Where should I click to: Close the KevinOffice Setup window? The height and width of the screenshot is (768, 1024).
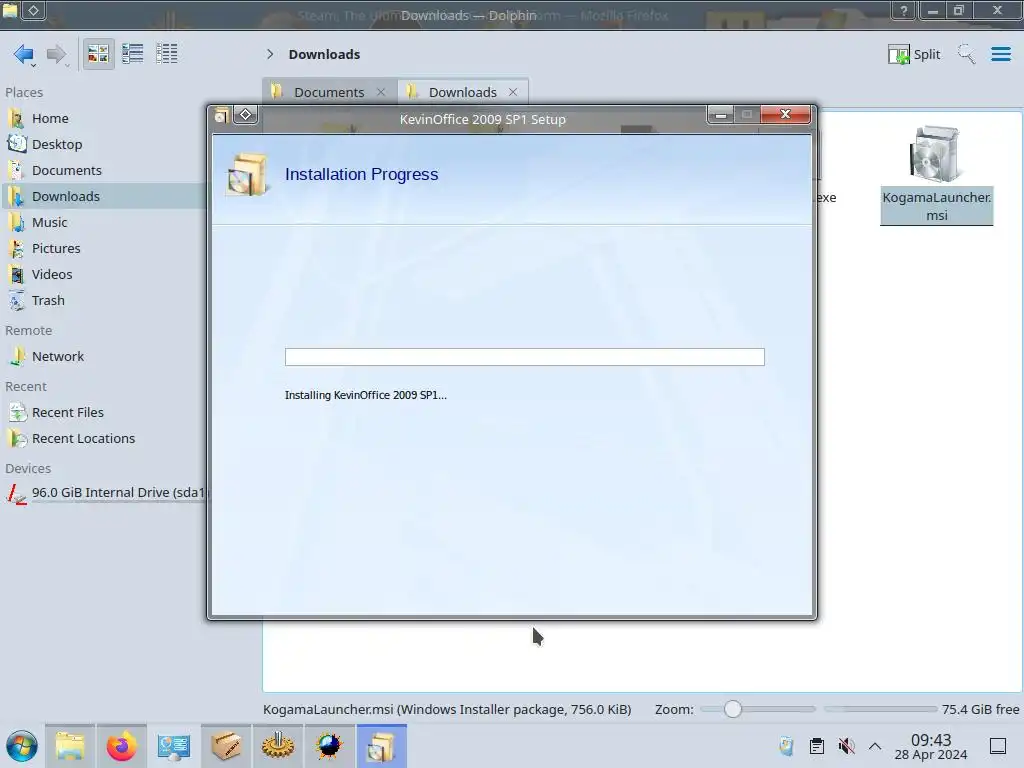tap(786, 115)
